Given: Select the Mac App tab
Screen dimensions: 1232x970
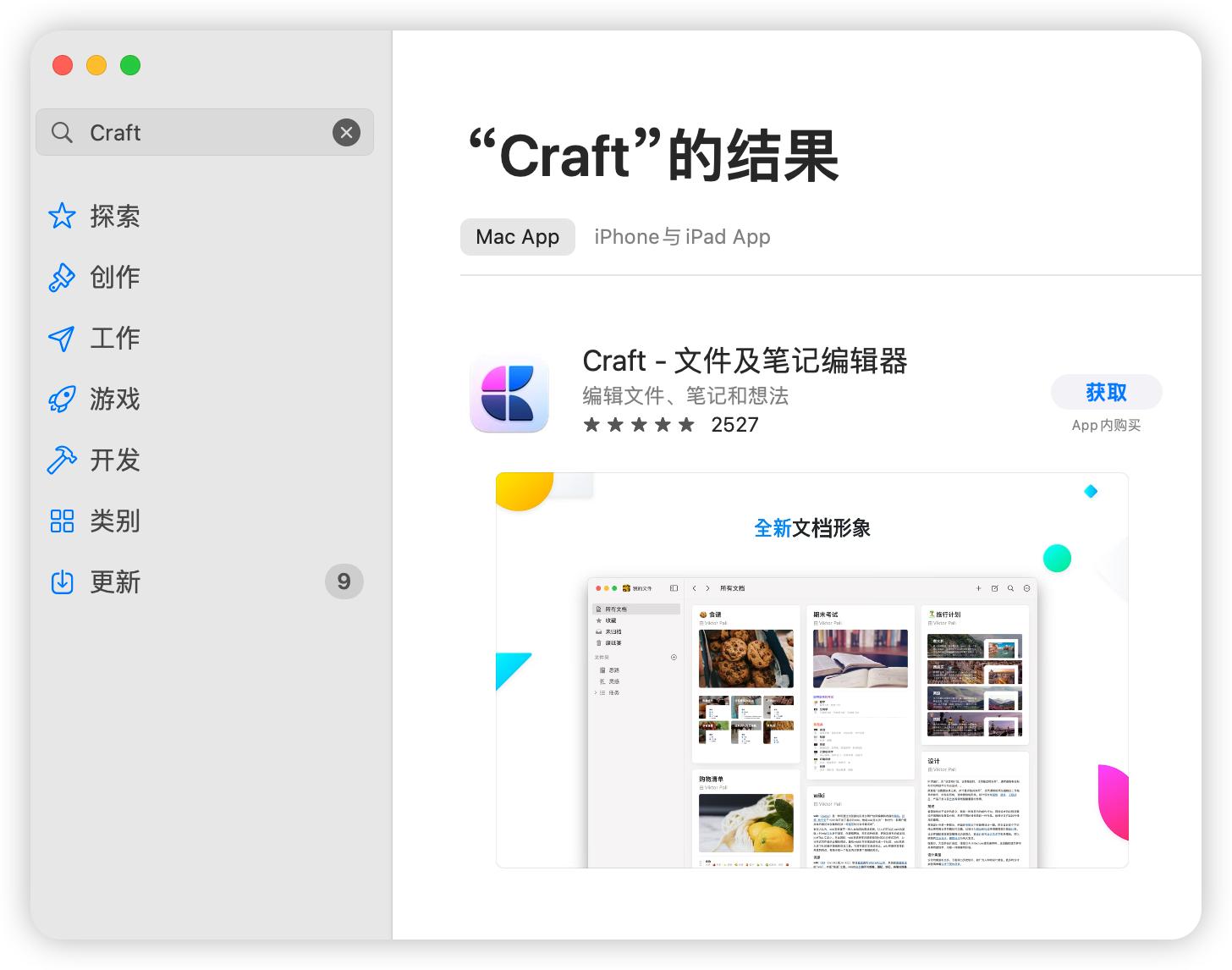Looking at the screenshot, I should point(517,237).
